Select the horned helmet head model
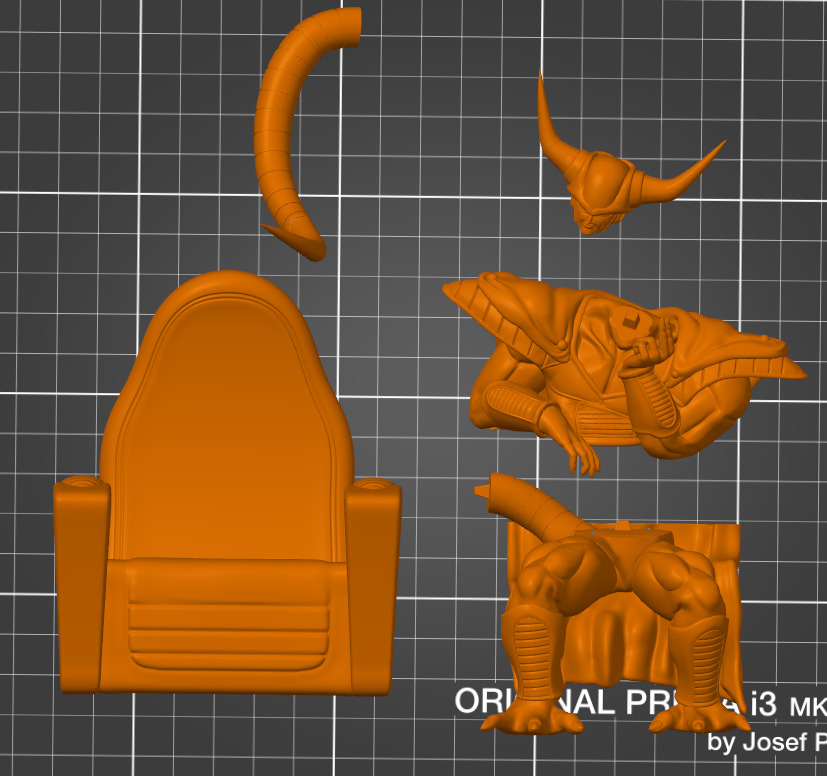827x776 pixels. point(605,185)
